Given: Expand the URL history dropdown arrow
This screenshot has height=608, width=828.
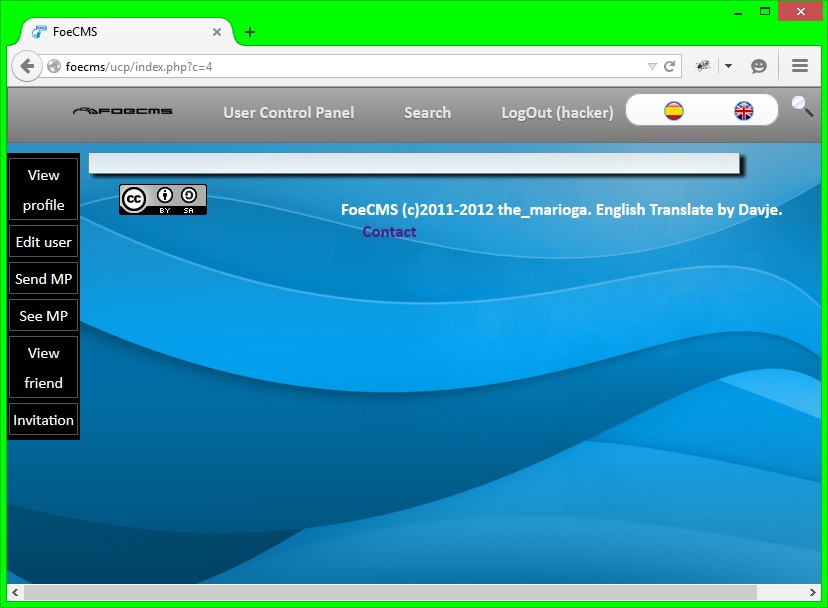Looking at the screenshot, I should [x=652, y=67].
